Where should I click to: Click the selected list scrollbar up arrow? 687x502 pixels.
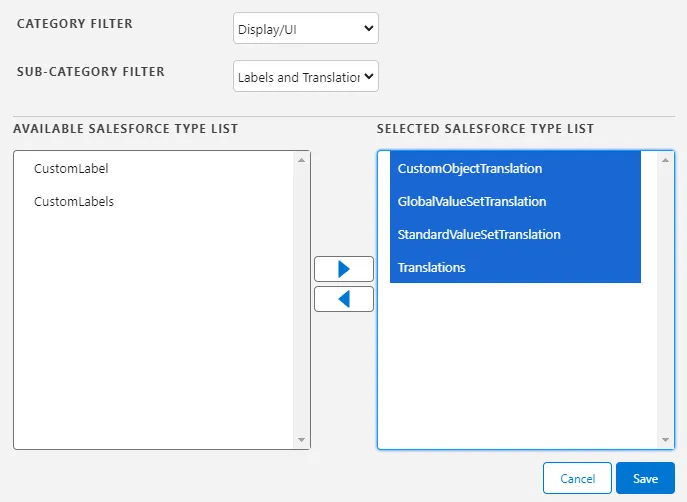click(666, 160)
